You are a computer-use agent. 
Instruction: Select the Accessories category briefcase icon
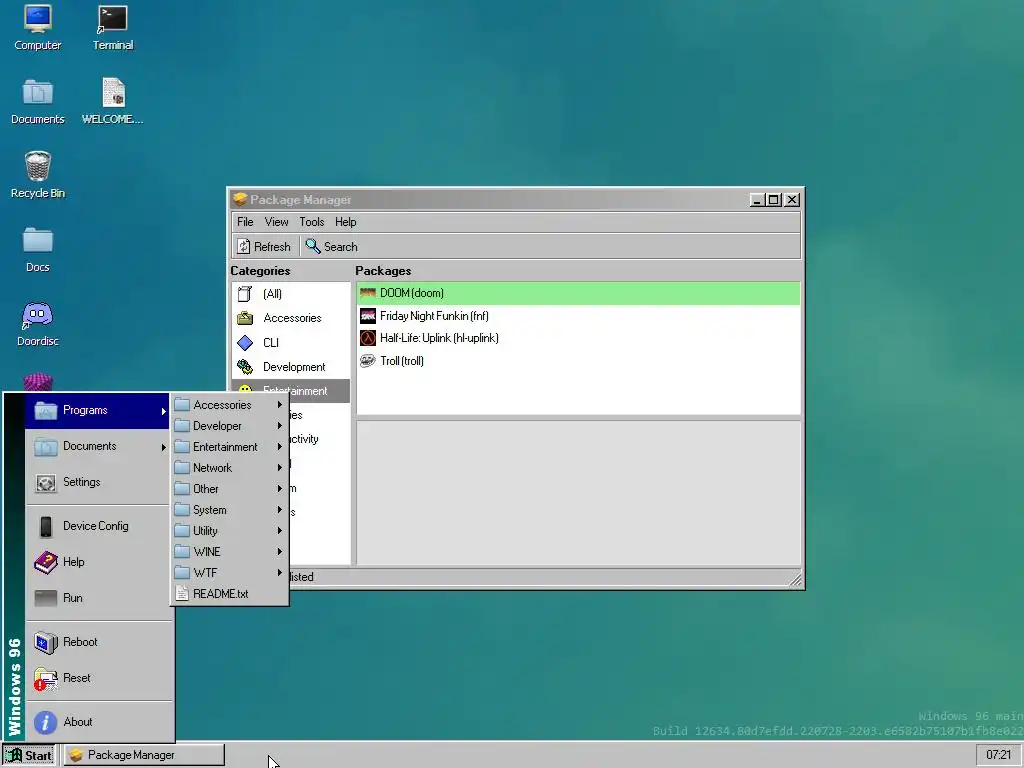click(245, 318)
